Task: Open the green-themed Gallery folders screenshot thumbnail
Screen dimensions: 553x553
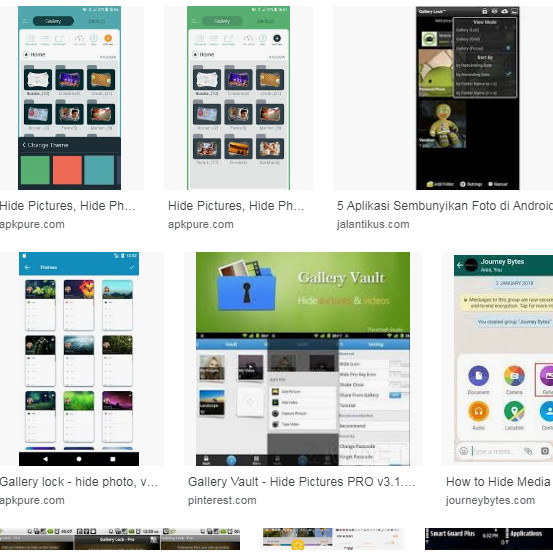Action: click(x=238, y=98)
